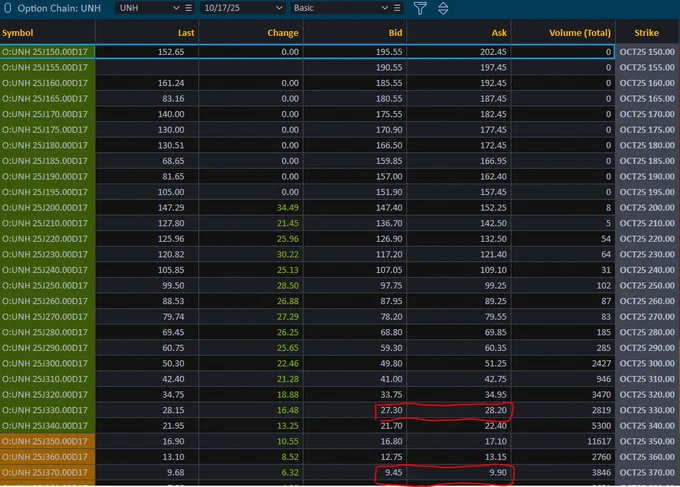Click Last value 83.16
Viewport: 680px width, 487px height.
pyautogui.click(x=173, y=99)
